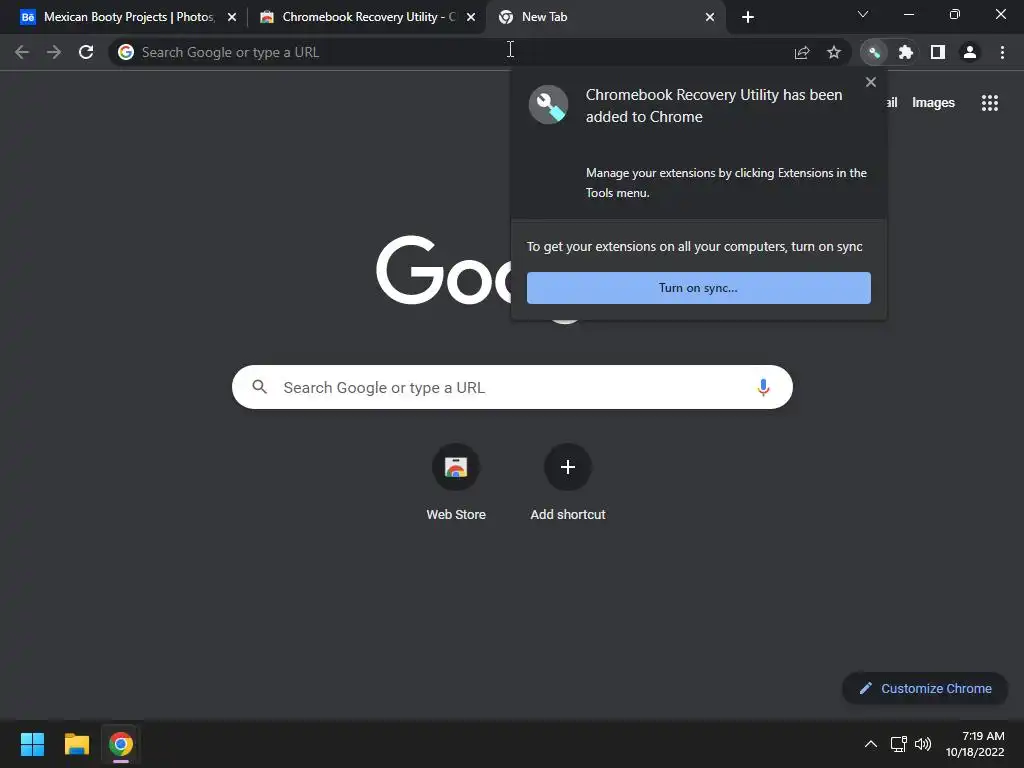Go back using the browser back arrow
Image resolution: width=1024 pixels, height=768 pixels.
pos(22,52)
